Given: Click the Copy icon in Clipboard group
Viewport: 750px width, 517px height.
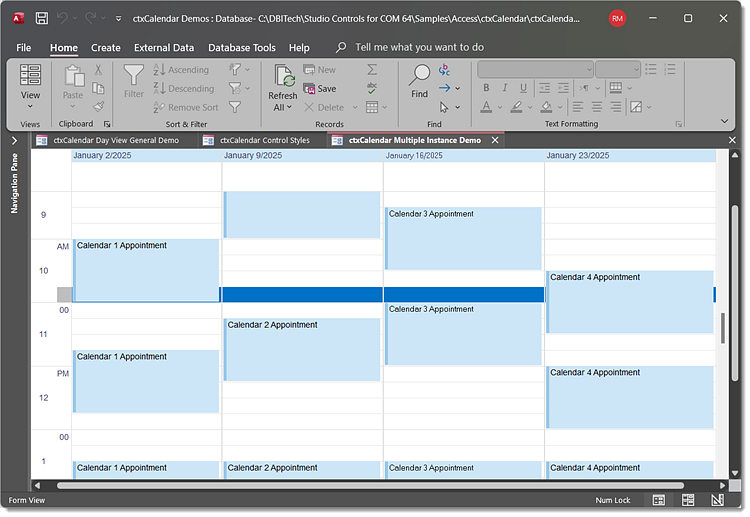Looking at the screenshot, I should (x=98, y=88).
